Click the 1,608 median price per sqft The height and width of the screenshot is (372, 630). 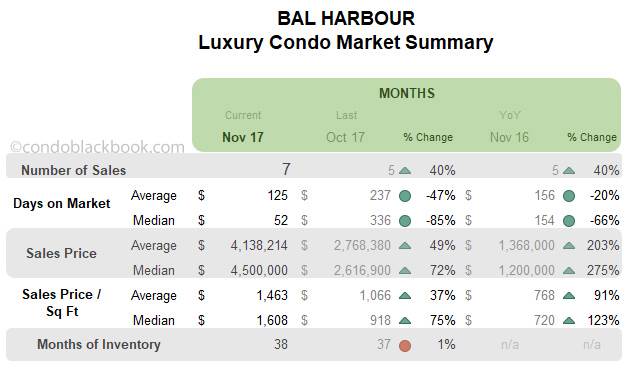272,321
